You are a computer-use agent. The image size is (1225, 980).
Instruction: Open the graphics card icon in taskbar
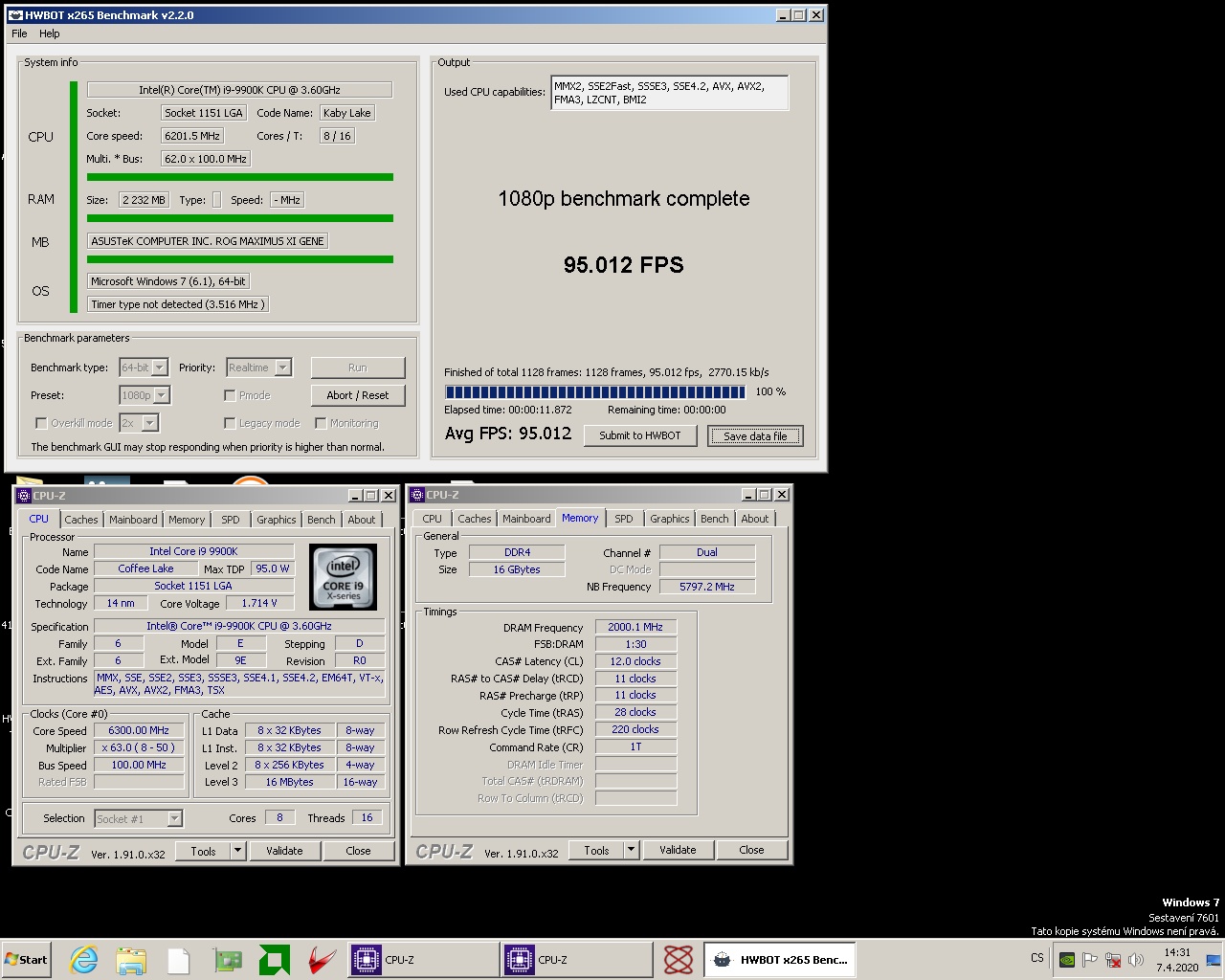click(227, 959)
